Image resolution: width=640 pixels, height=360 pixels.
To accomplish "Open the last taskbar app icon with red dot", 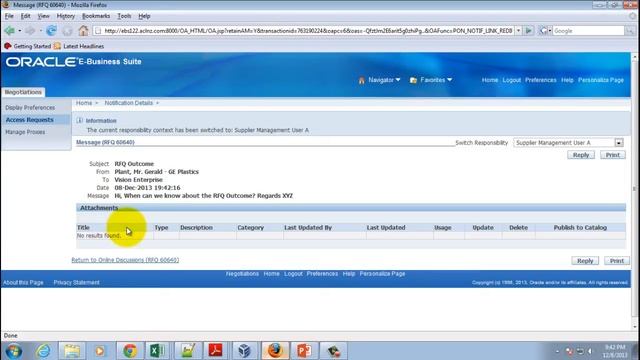I will point(333,351).
